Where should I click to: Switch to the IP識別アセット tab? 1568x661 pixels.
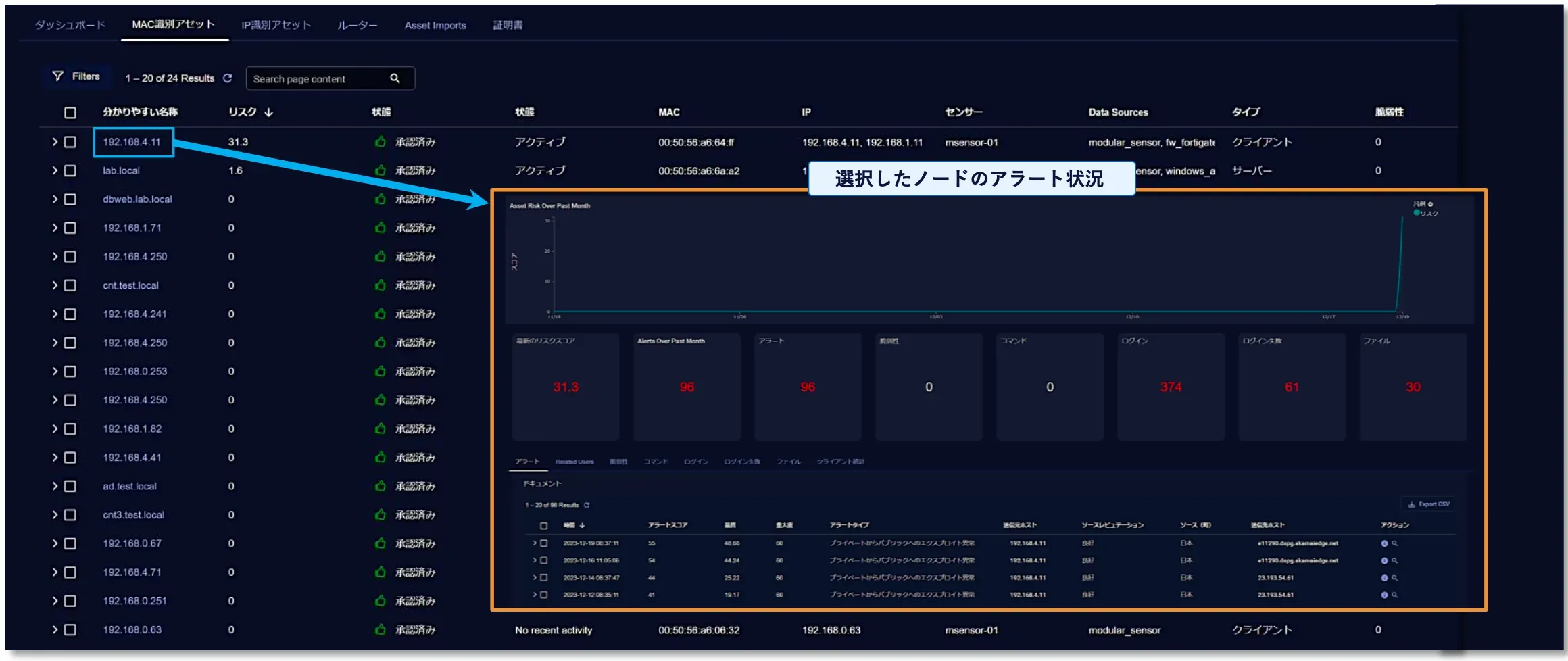276,25
